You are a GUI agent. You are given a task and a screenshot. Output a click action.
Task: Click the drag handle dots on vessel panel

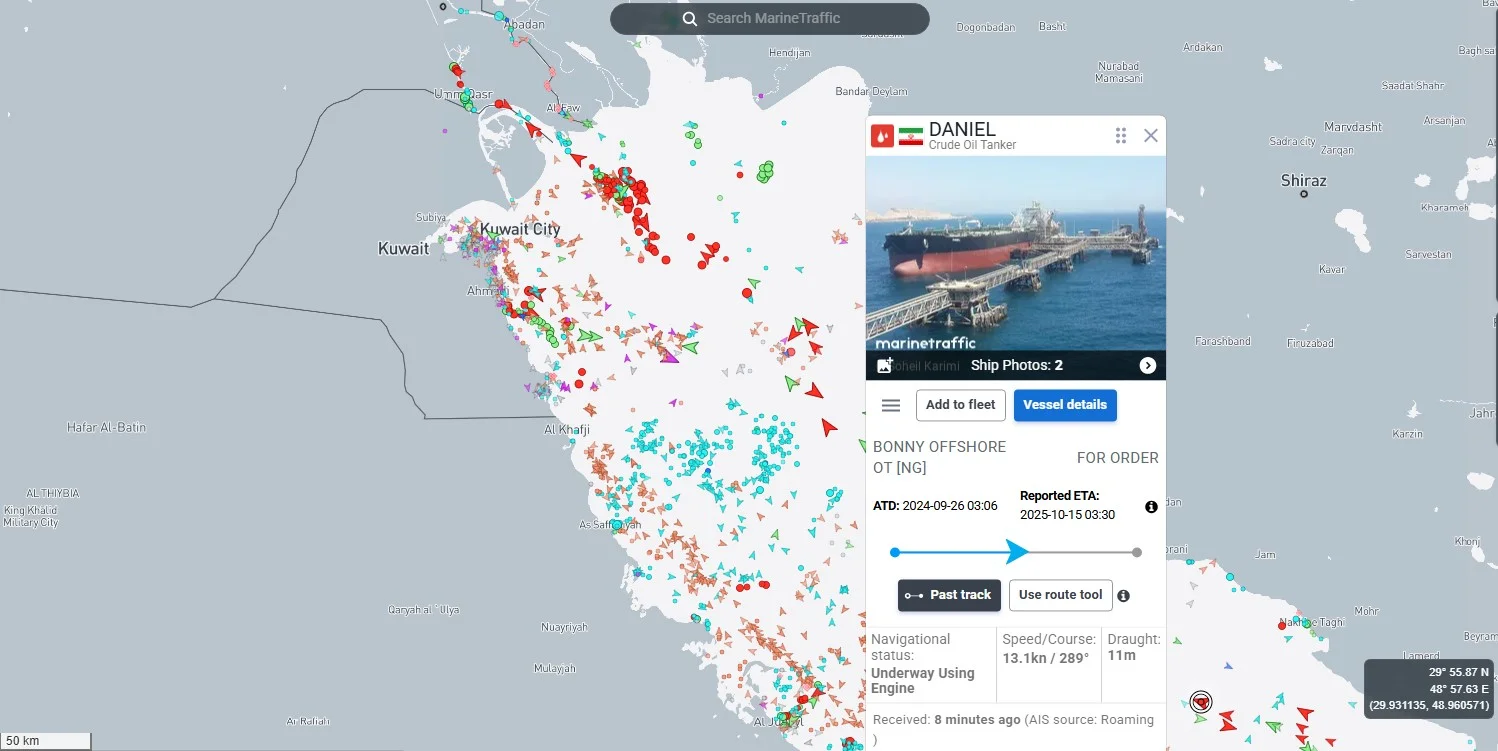pos(1121,136)
